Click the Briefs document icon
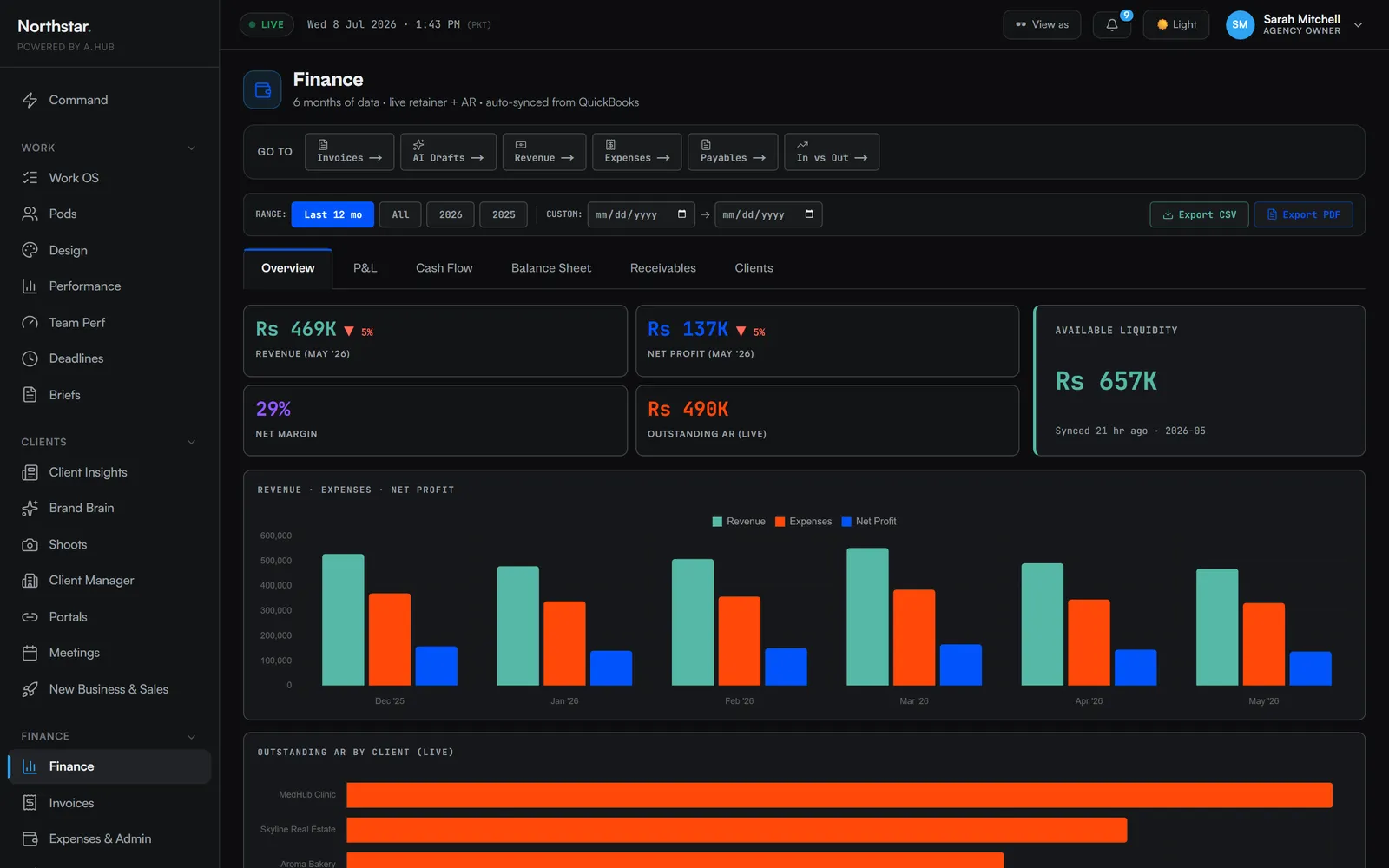The image size is (1389, 868). point(30,395)
